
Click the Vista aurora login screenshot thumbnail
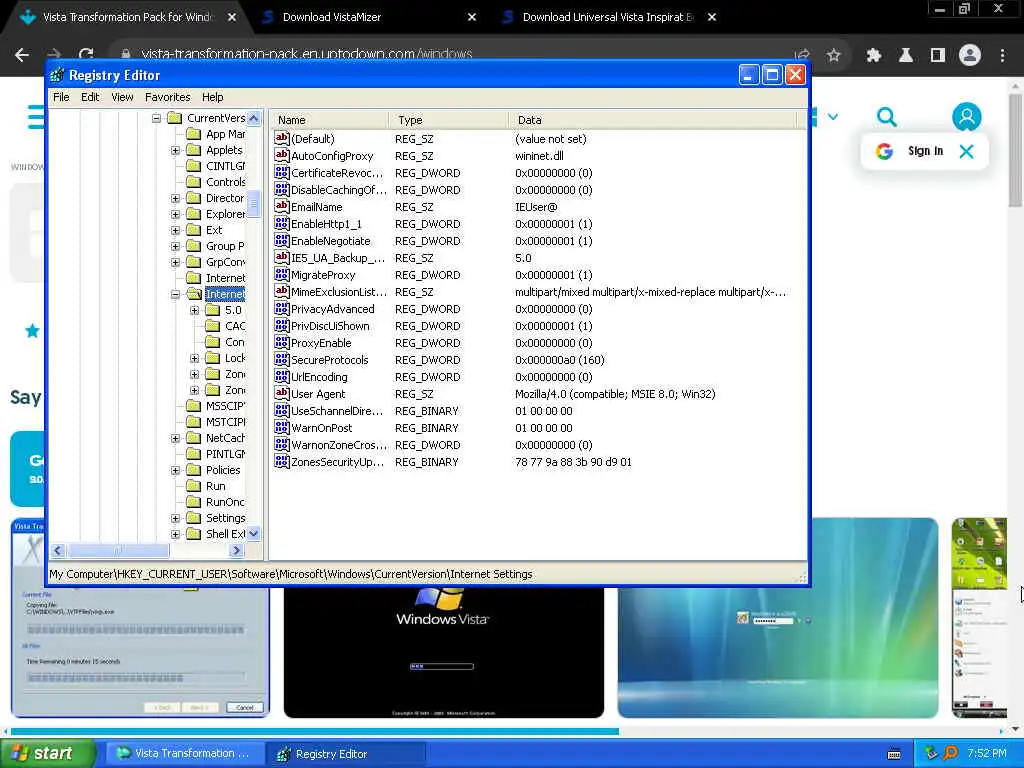(778, 618)
